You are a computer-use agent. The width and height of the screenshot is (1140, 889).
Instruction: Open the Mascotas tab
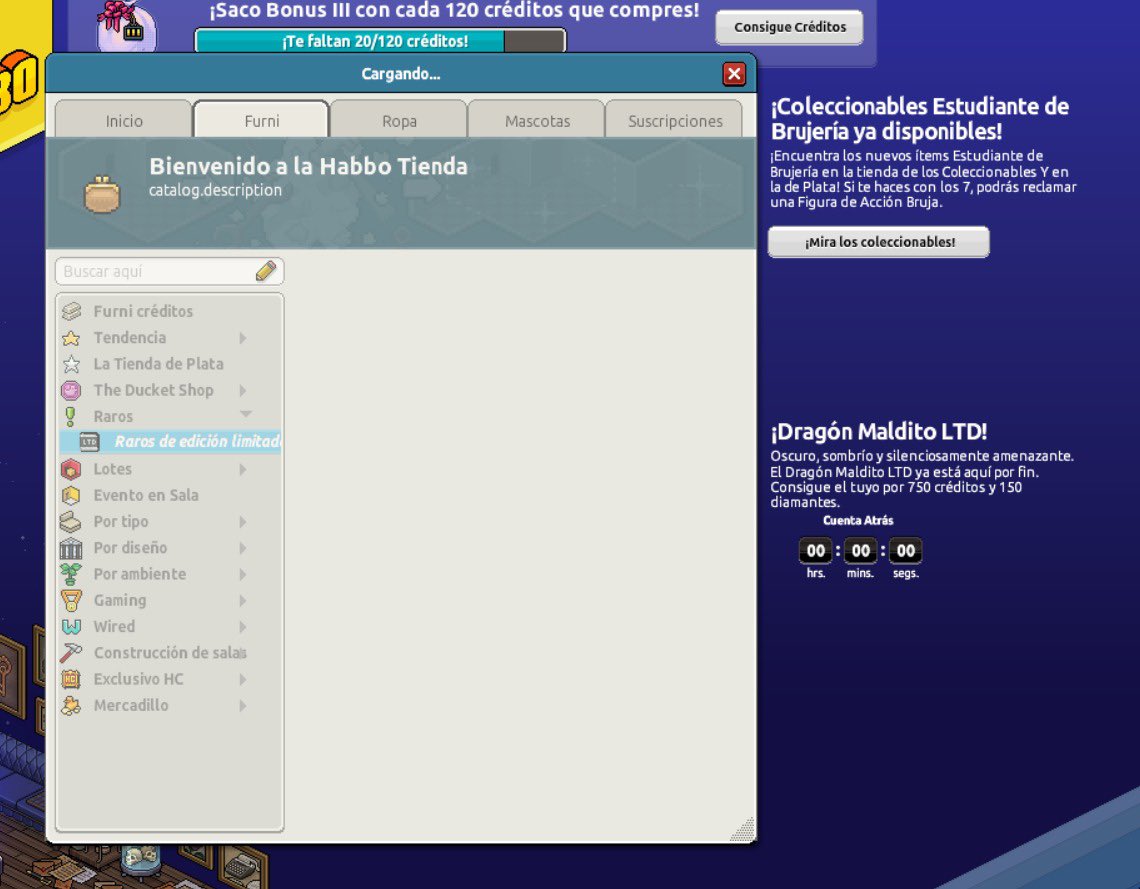click(537, 120)
